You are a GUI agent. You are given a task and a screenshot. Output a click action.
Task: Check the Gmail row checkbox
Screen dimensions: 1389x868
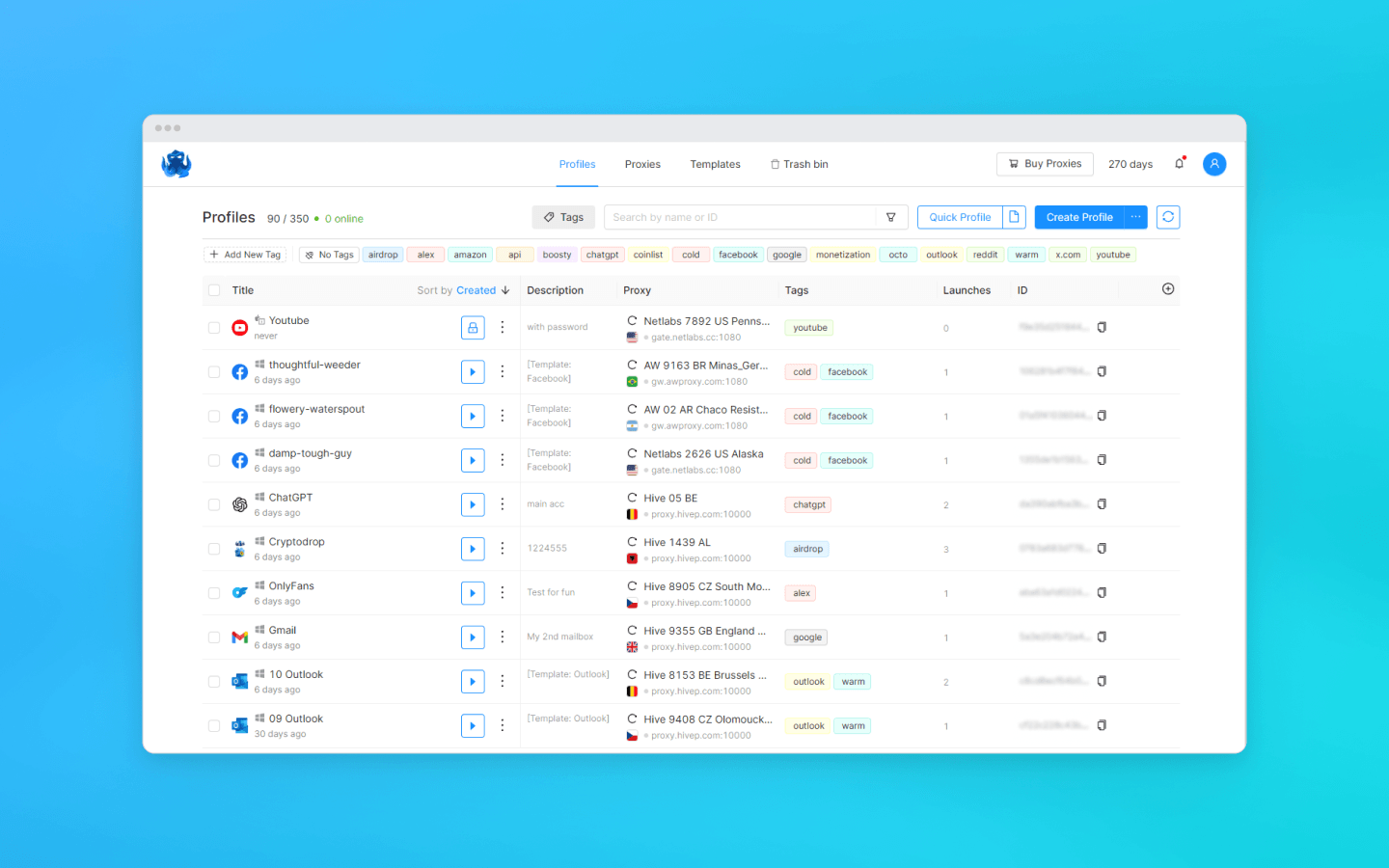[x=214, y=637]
